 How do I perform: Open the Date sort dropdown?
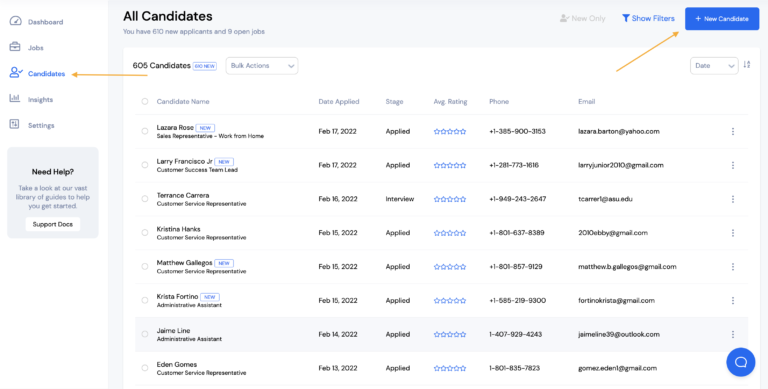click(x=714, y=66)
